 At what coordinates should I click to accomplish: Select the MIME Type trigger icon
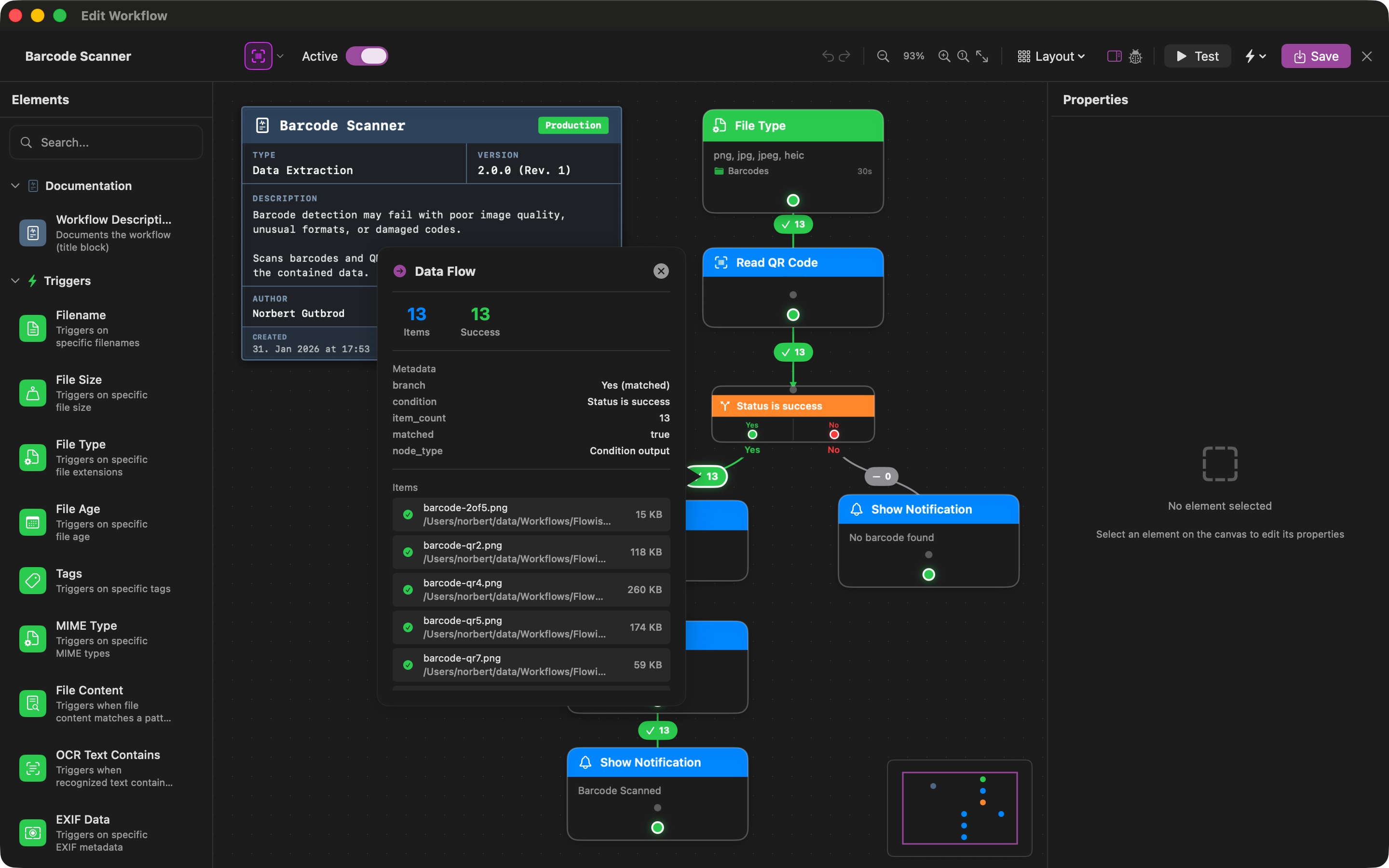tap(33, 639)
